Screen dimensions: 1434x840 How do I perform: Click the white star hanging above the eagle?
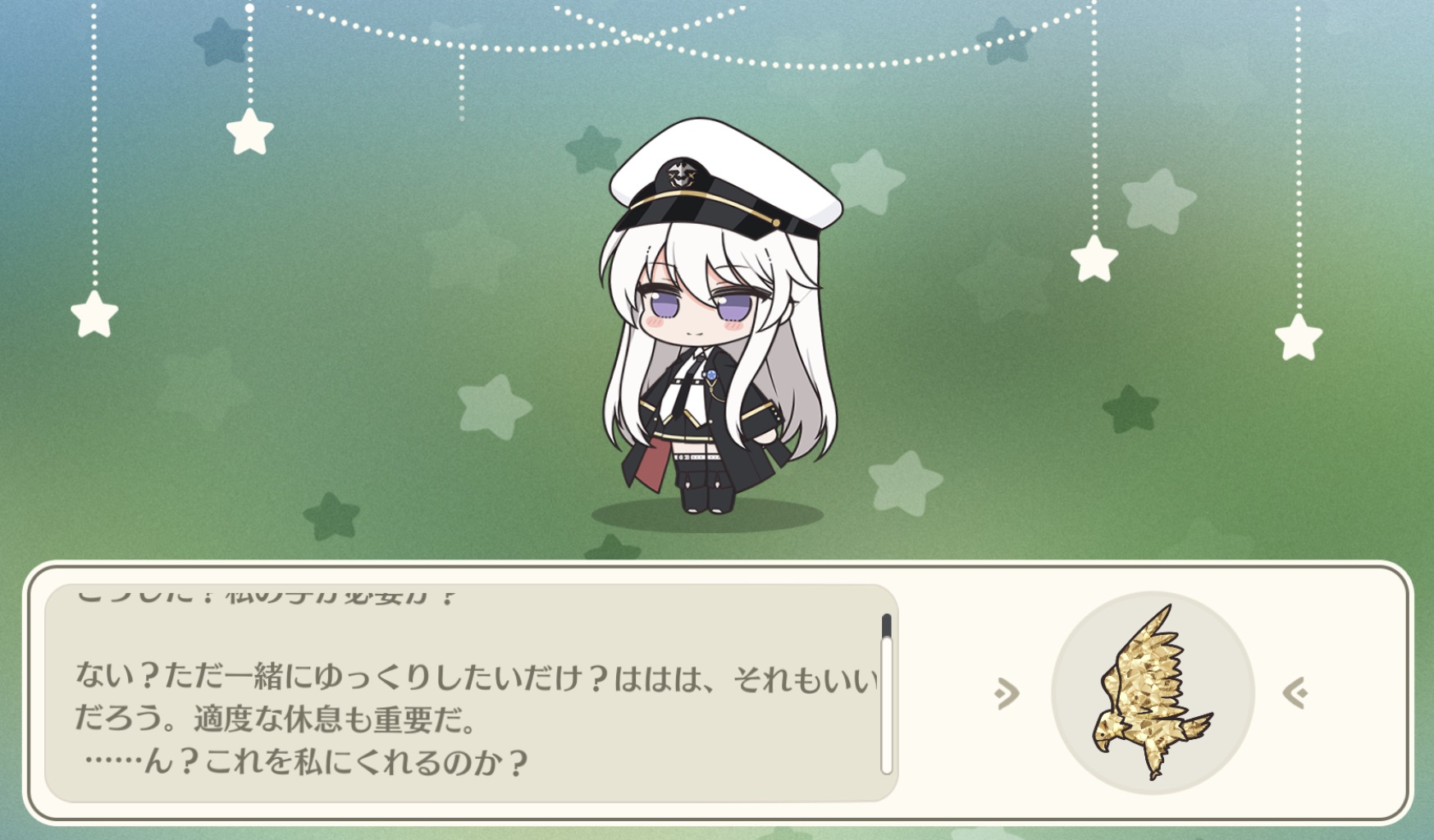click(x=1094, y=258)
